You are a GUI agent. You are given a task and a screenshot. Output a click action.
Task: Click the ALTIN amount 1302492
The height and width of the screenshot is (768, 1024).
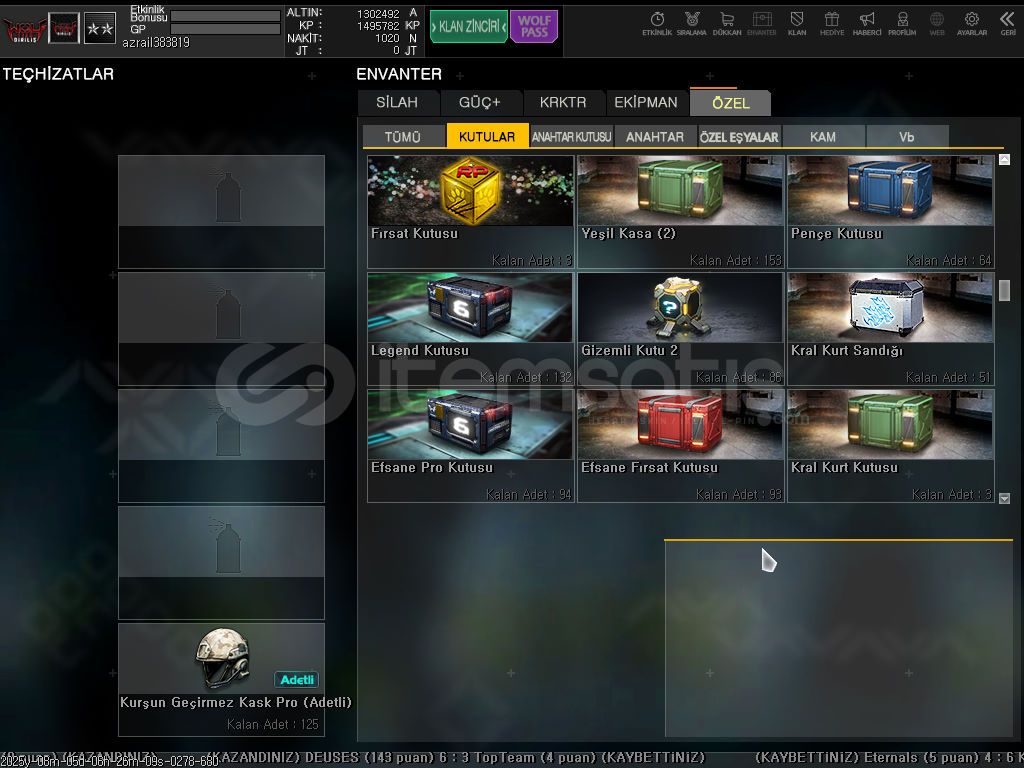[x=378, y=13]
